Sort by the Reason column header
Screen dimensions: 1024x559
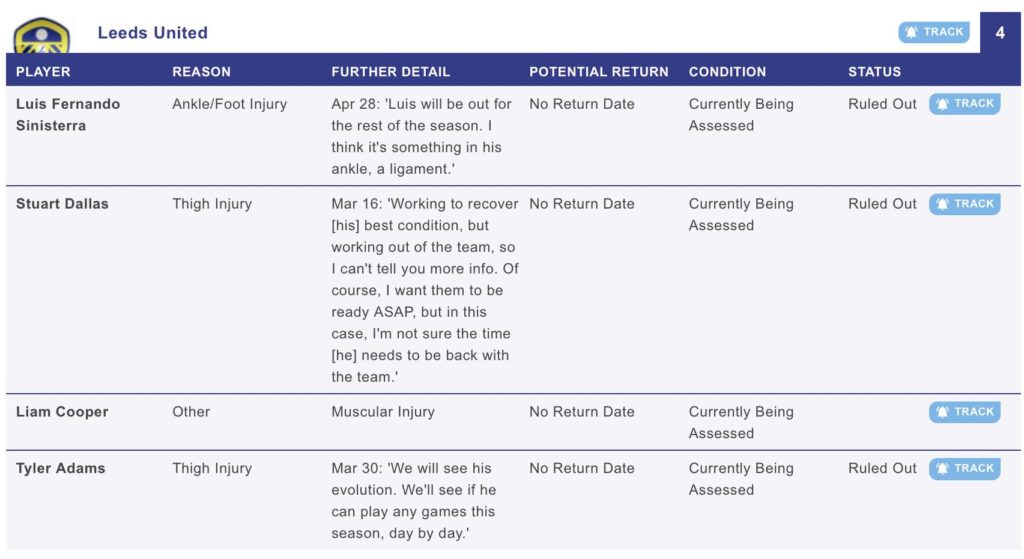coord(201,72)
